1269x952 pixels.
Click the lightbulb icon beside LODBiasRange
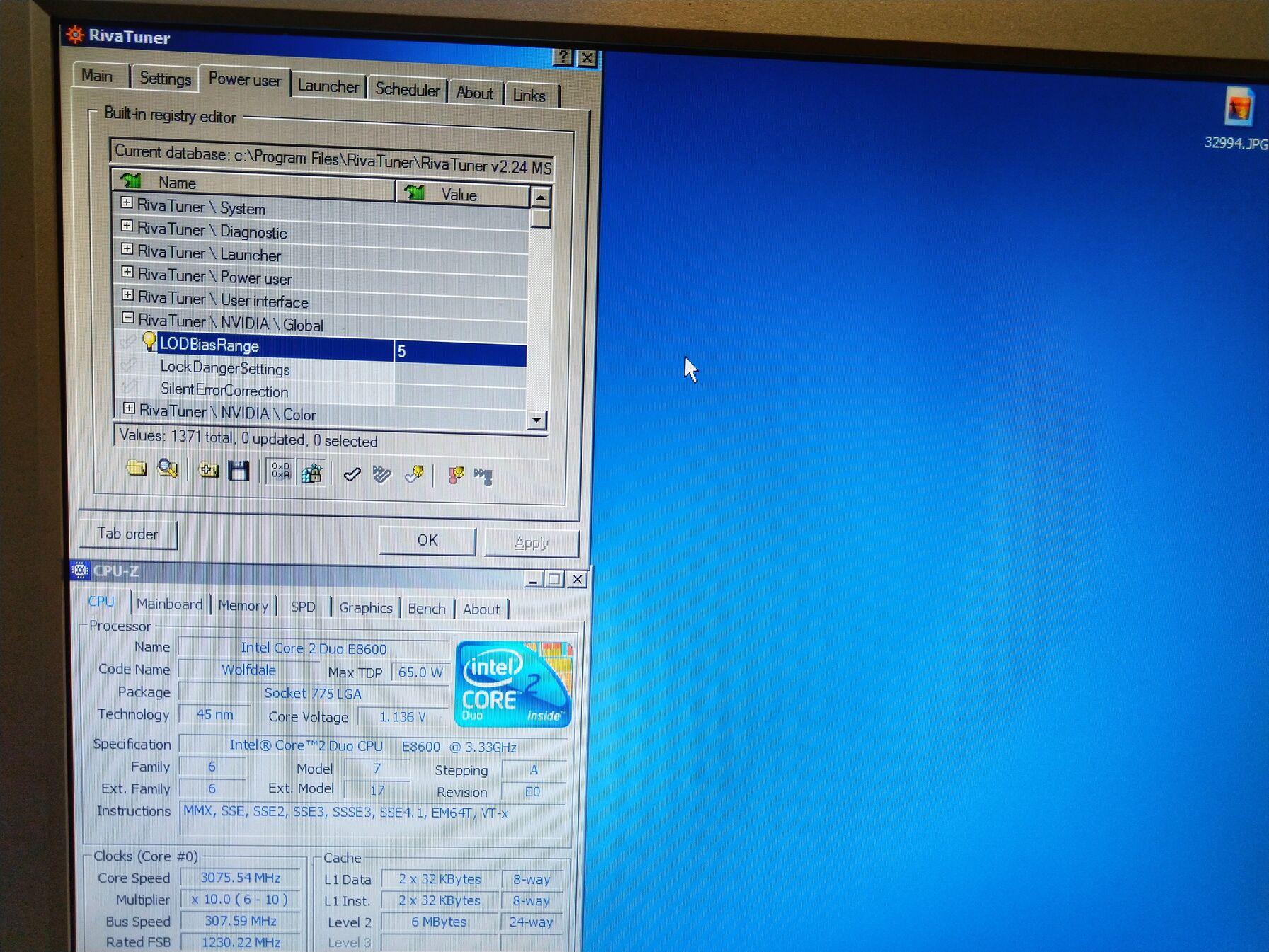149,341
